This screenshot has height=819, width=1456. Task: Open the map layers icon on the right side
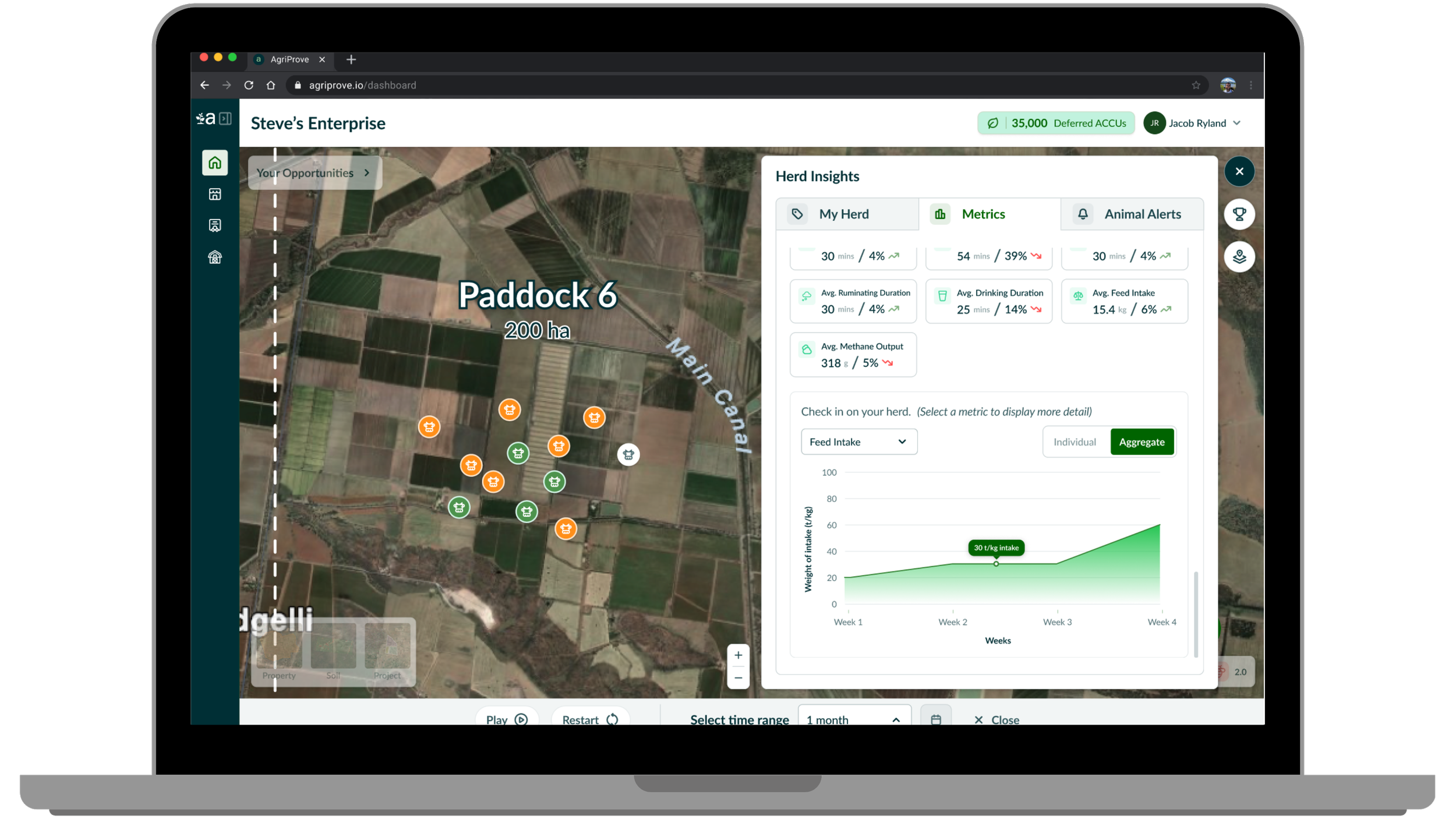1239,257
